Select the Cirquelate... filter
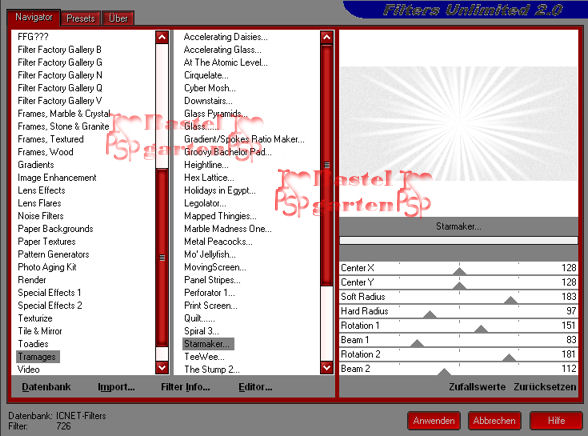The image size is (588, 436). click(206, 75)
